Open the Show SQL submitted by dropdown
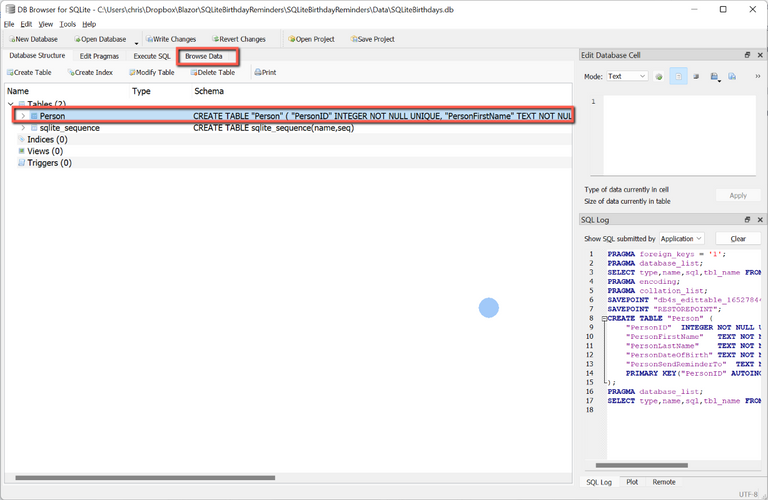 click(682, 239)
